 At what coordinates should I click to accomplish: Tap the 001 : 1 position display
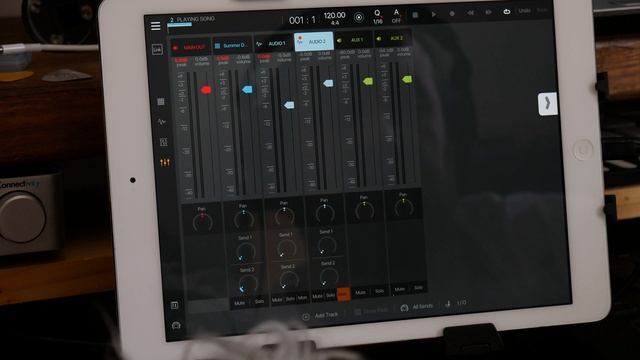point(302,20)
